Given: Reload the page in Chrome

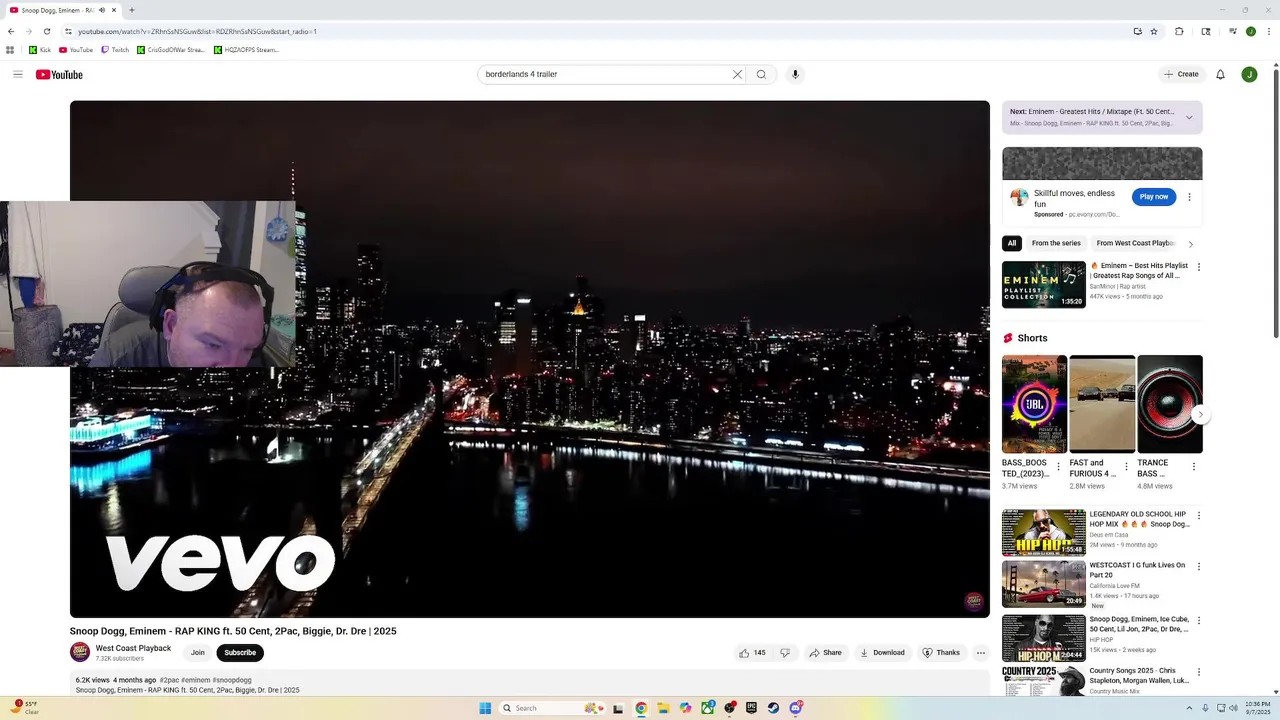Looking at the screenshot, I should tap(45, 31).
